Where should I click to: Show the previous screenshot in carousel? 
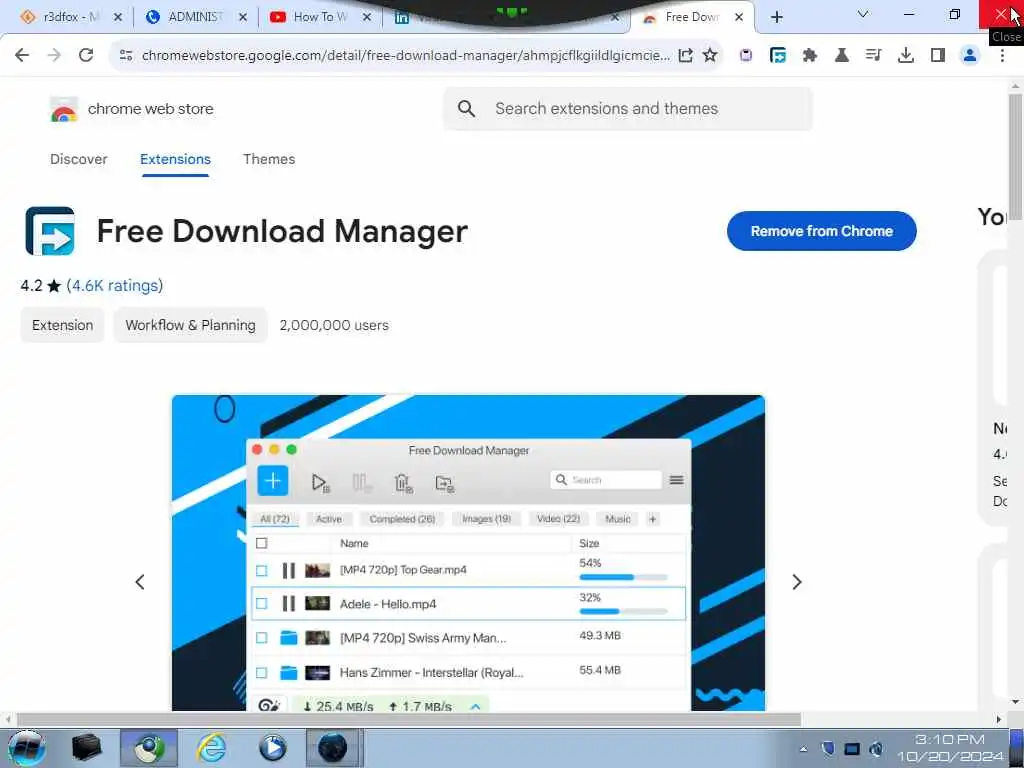pos(140,582)
